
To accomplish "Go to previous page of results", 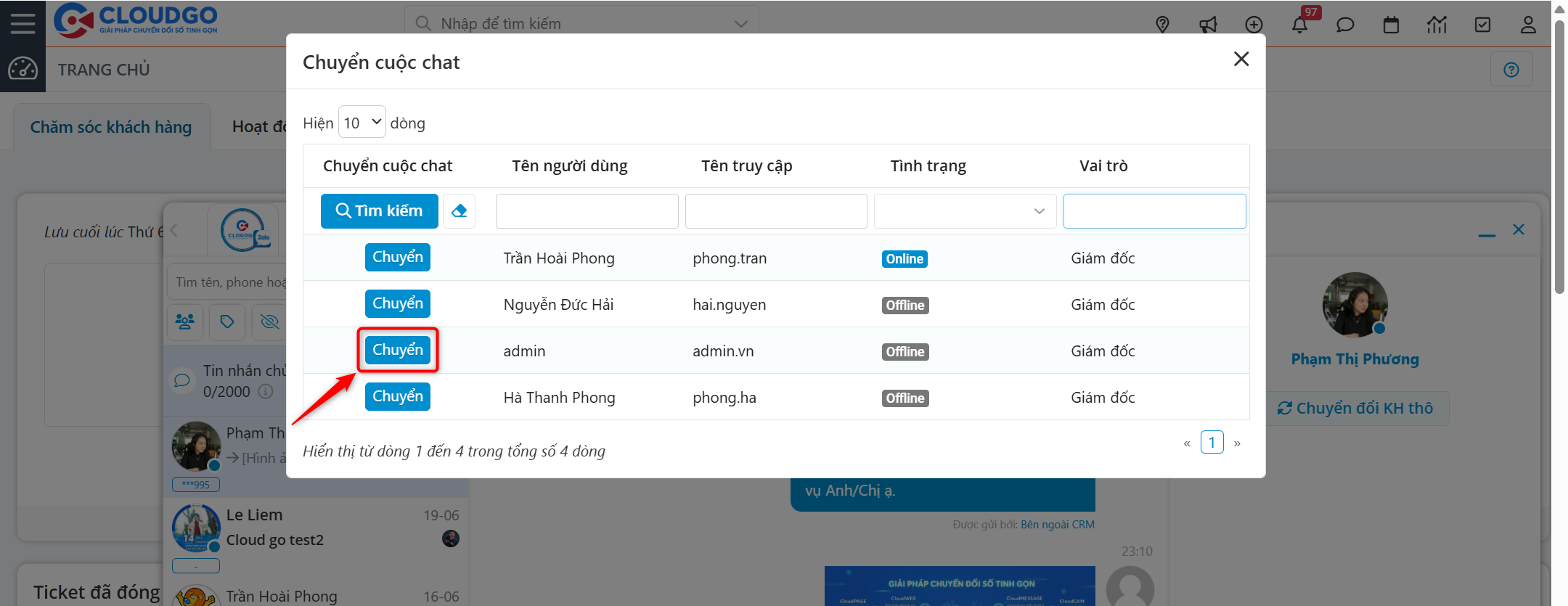I will tap(1187, 443).
